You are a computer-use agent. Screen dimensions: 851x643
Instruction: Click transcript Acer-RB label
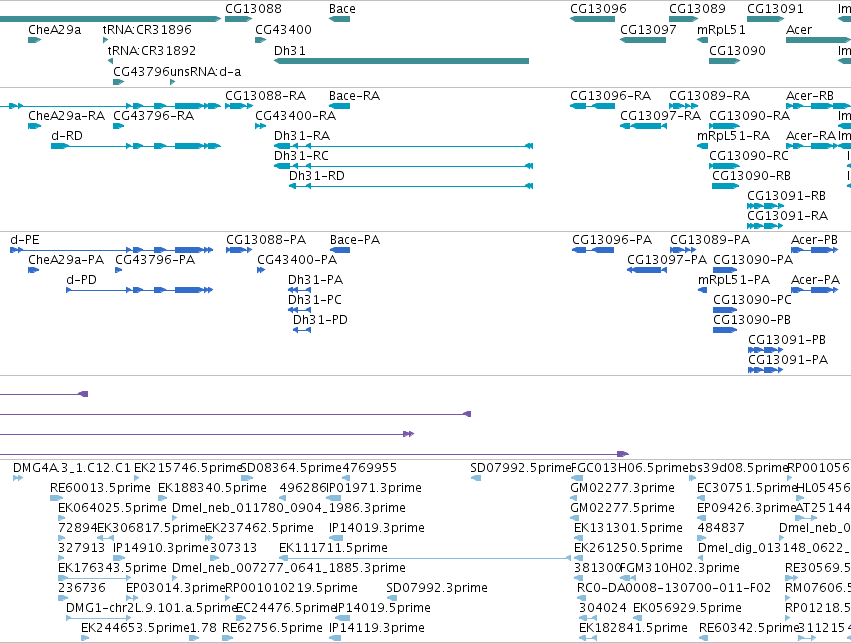(809, 96)
